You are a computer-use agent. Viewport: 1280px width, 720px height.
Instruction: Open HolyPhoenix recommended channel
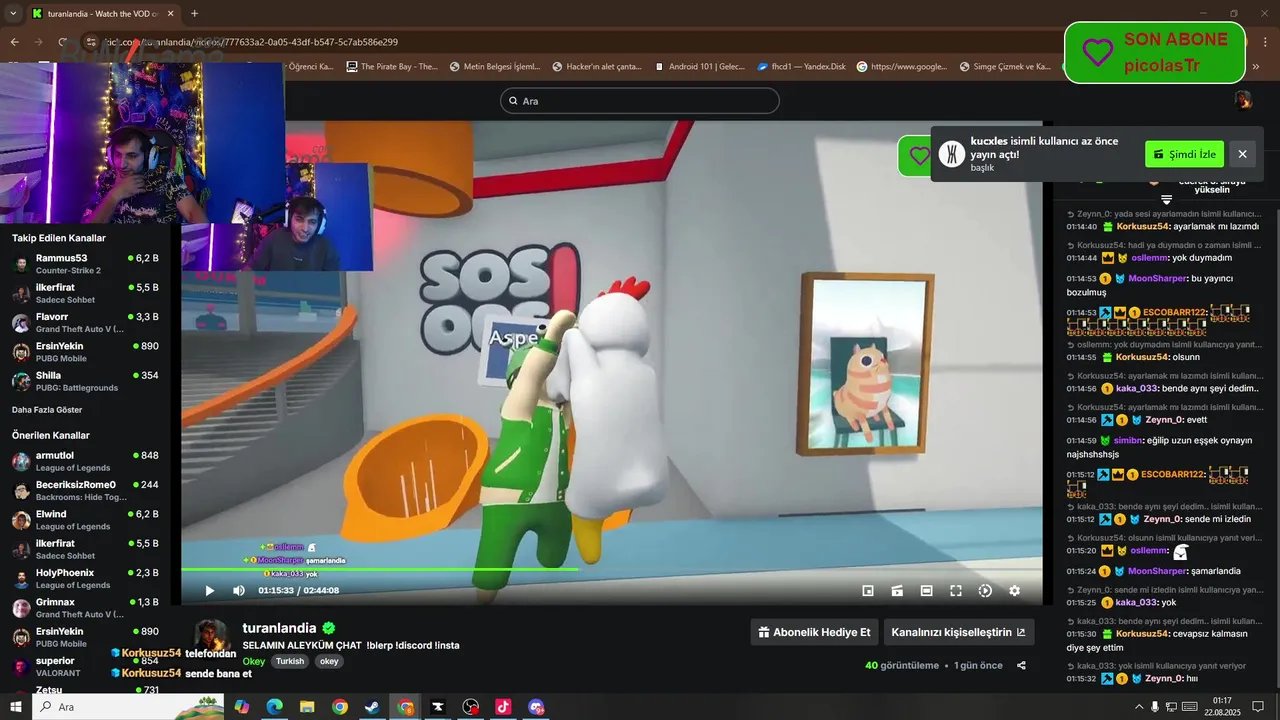point(85,578)
